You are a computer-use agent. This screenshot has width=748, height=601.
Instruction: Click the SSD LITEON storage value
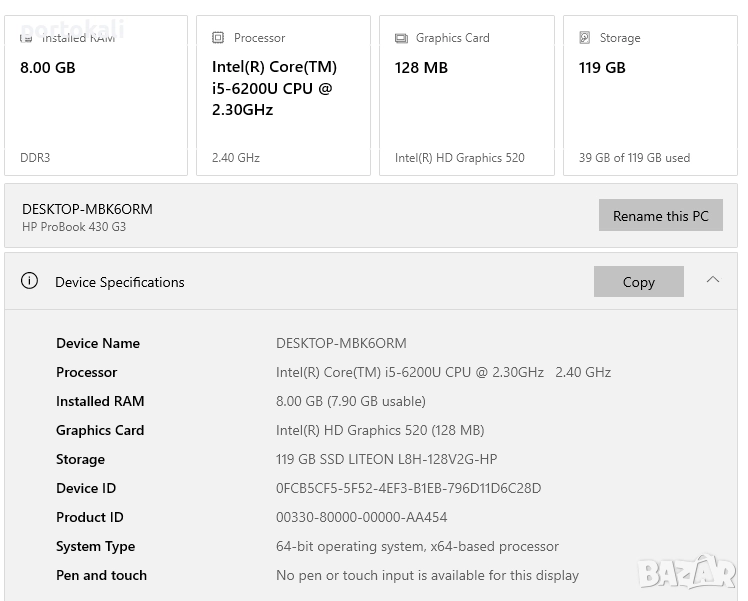click(x=386, y=459)
